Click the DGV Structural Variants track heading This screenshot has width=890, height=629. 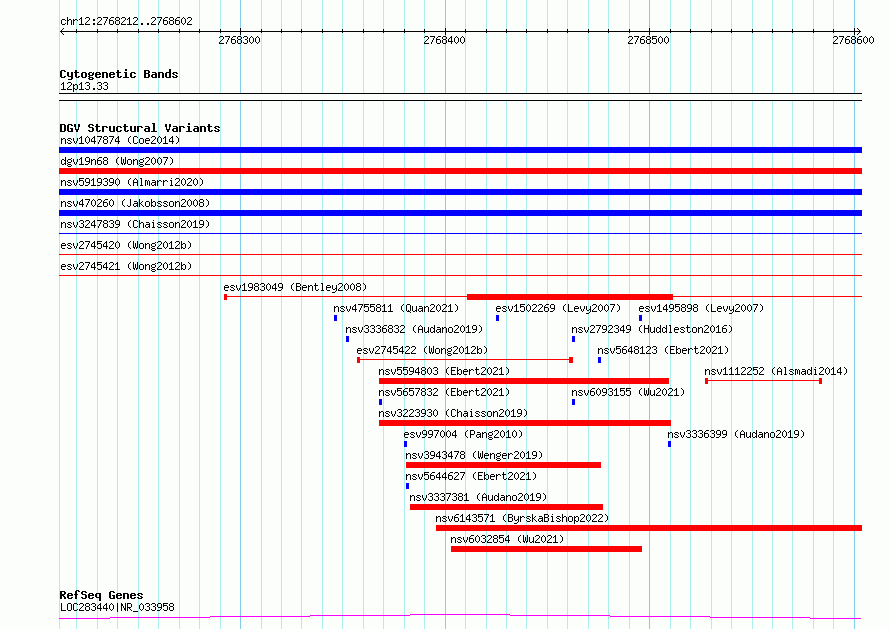140,128
